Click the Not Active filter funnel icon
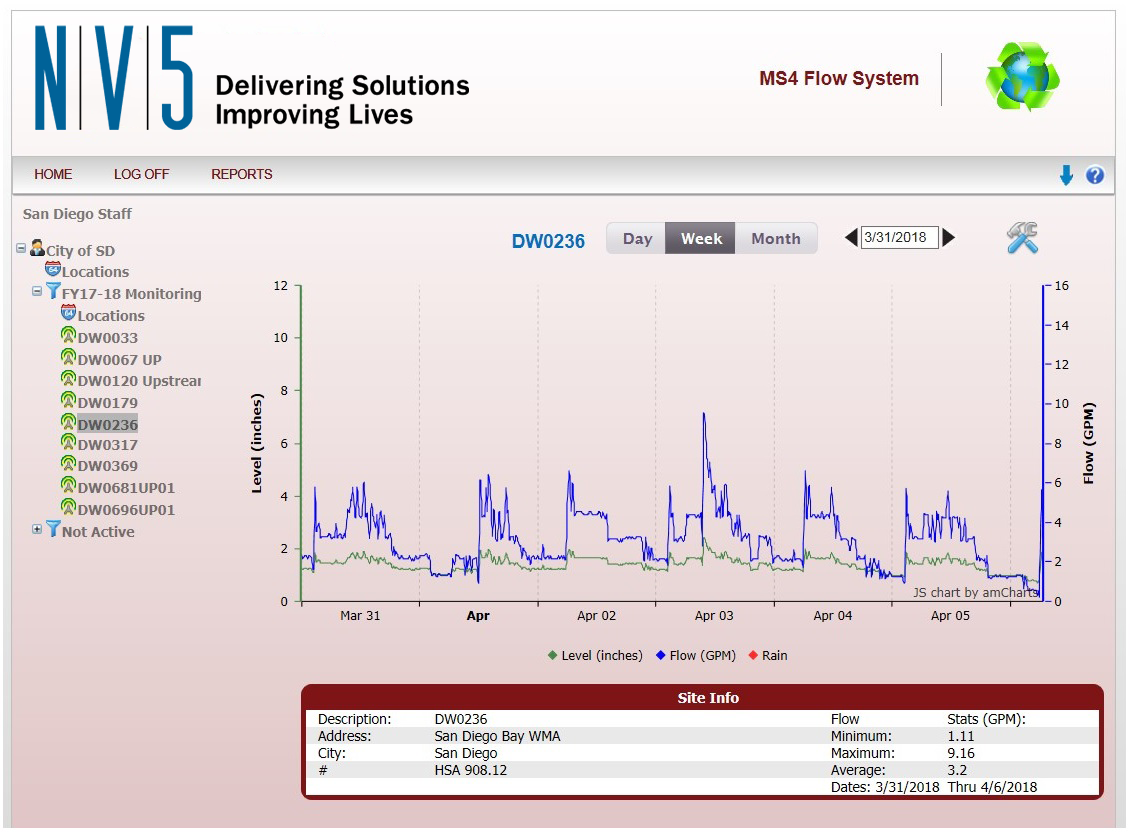Image resolution: width=1136 pixels, height=840 pixels. (x=53, y=530)
